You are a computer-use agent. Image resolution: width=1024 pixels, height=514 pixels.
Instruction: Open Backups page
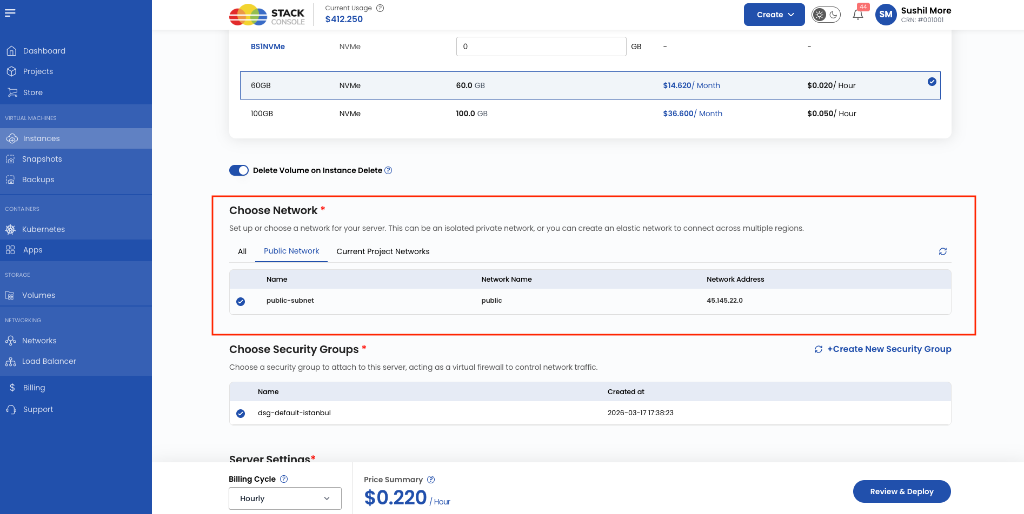pyautogui.click(x=38, y=179)
